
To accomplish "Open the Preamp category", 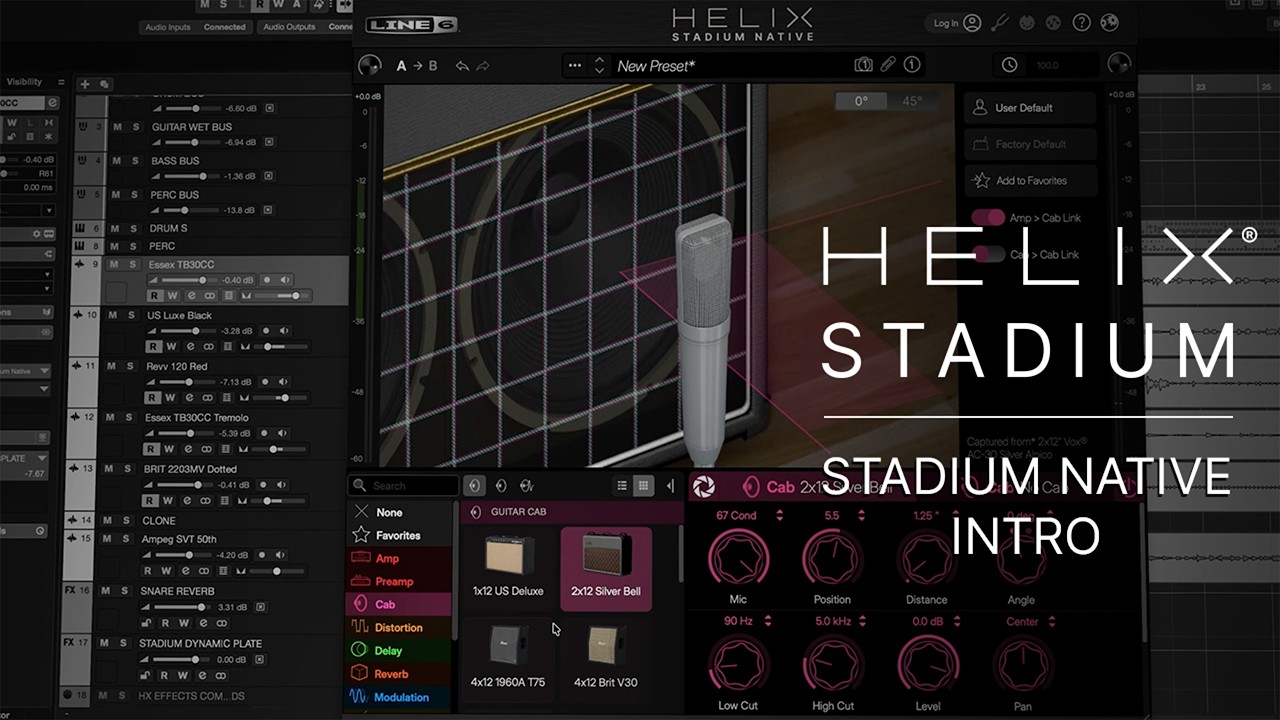I will click(x=399, y=581).
